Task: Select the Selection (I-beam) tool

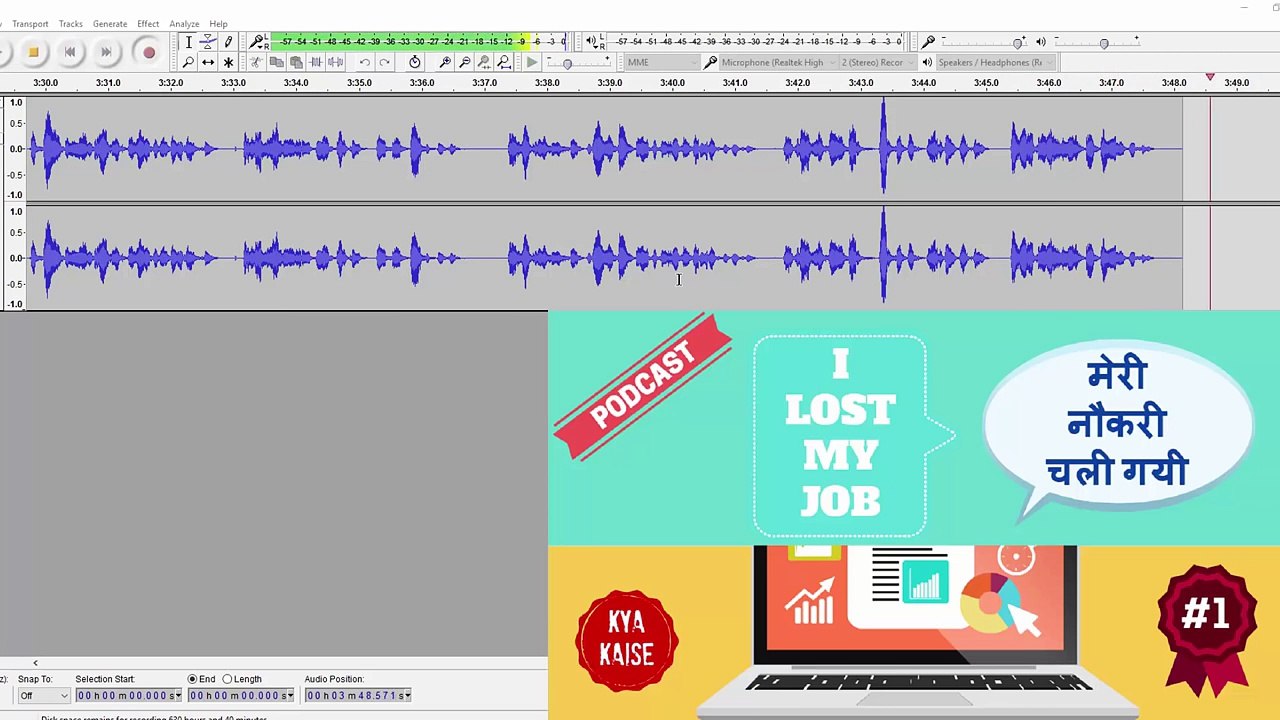Action: click(x=188, y=42)
